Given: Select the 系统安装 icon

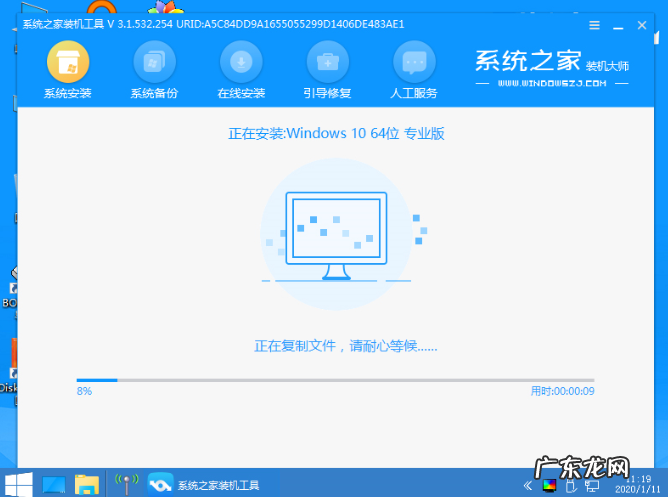Looking at the screenshot, I should tap(68, 62).
